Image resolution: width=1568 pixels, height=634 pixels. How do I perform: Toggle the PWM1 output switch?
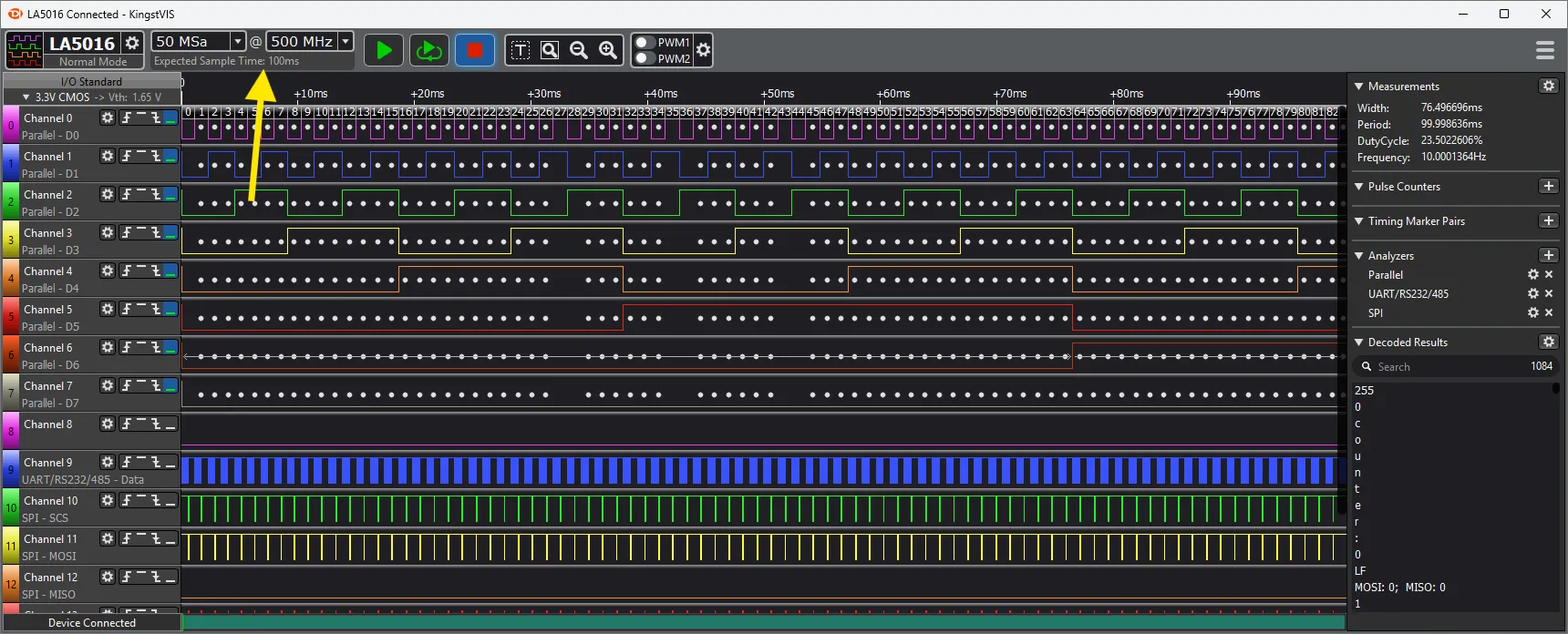click(645, 43)
